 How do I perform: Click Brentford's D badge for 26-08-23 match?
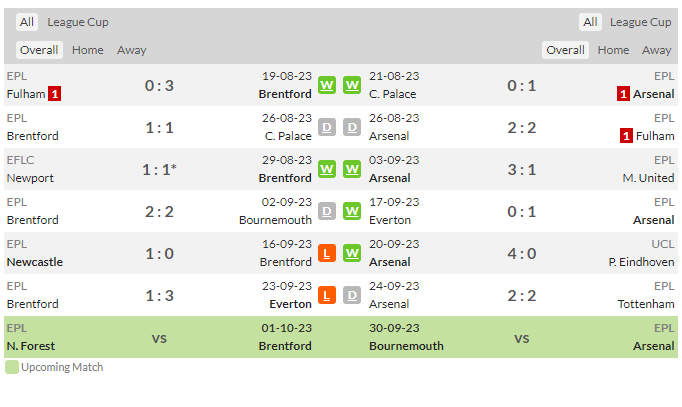pos(327,127)
